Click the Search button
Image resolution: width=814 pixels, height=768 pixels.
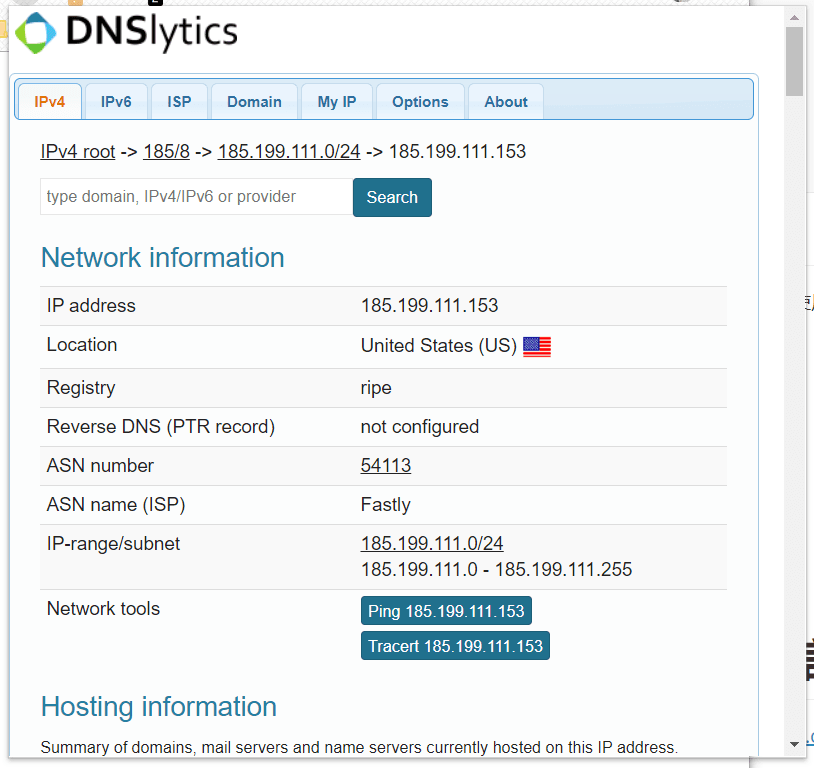point(392,197)
